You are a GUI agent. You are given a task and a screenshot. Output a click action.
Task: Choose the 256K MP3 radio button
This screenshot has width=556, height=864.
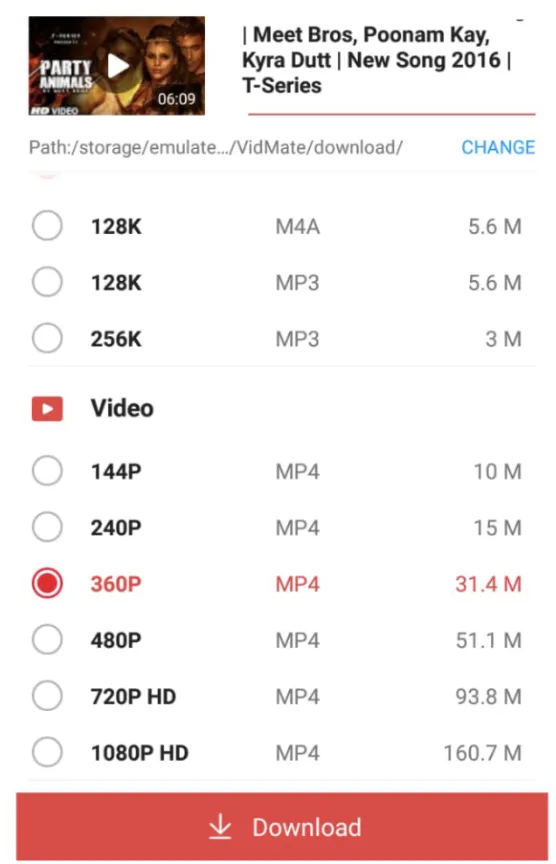coord(47,338)
